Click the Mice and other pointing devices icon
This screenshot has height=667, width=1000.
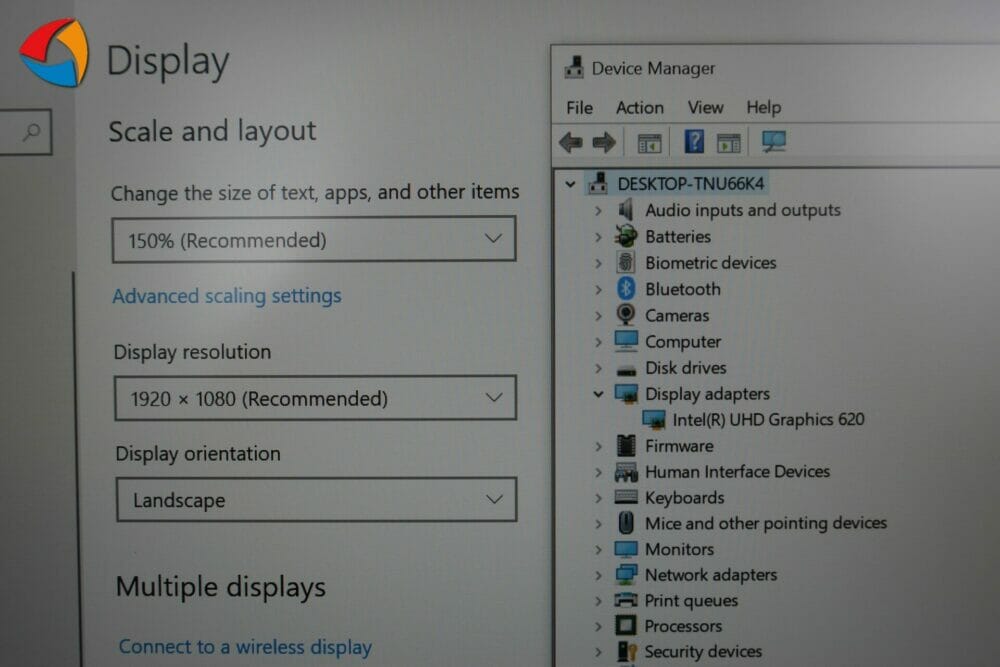tap(626, 523)
